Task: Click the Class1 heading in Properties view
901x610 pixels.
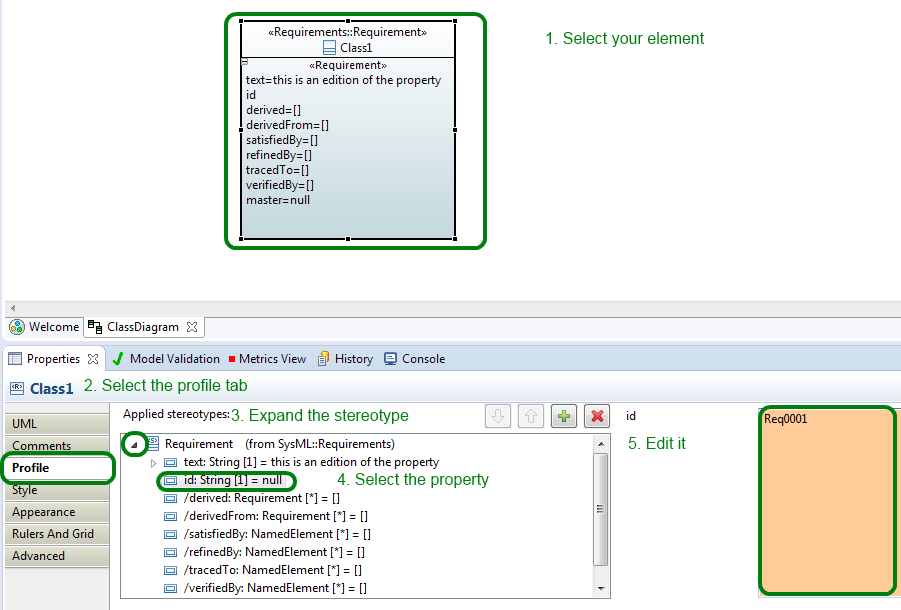Action: pyautogui.click(x=52, y=389)
